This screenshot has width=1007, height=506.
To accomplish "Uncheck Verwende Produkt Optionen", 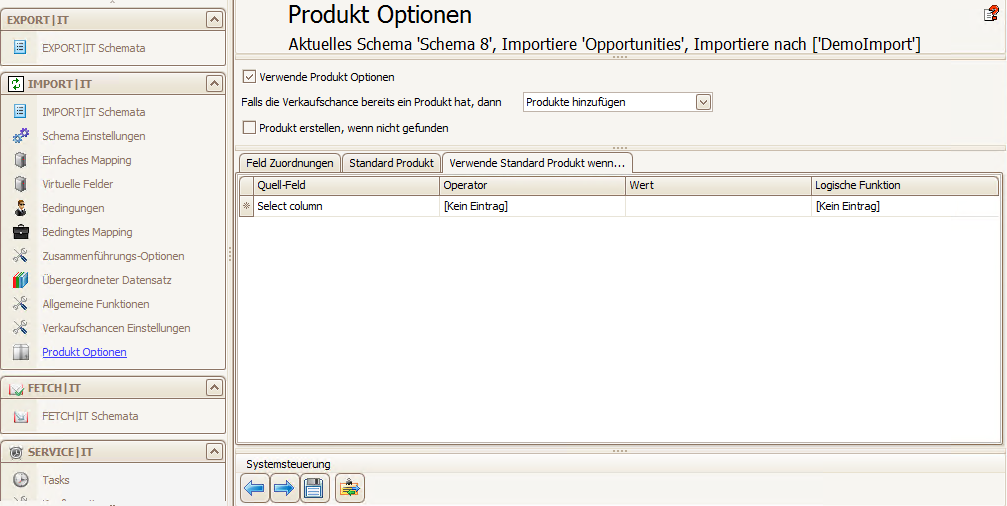I will 249,77.
